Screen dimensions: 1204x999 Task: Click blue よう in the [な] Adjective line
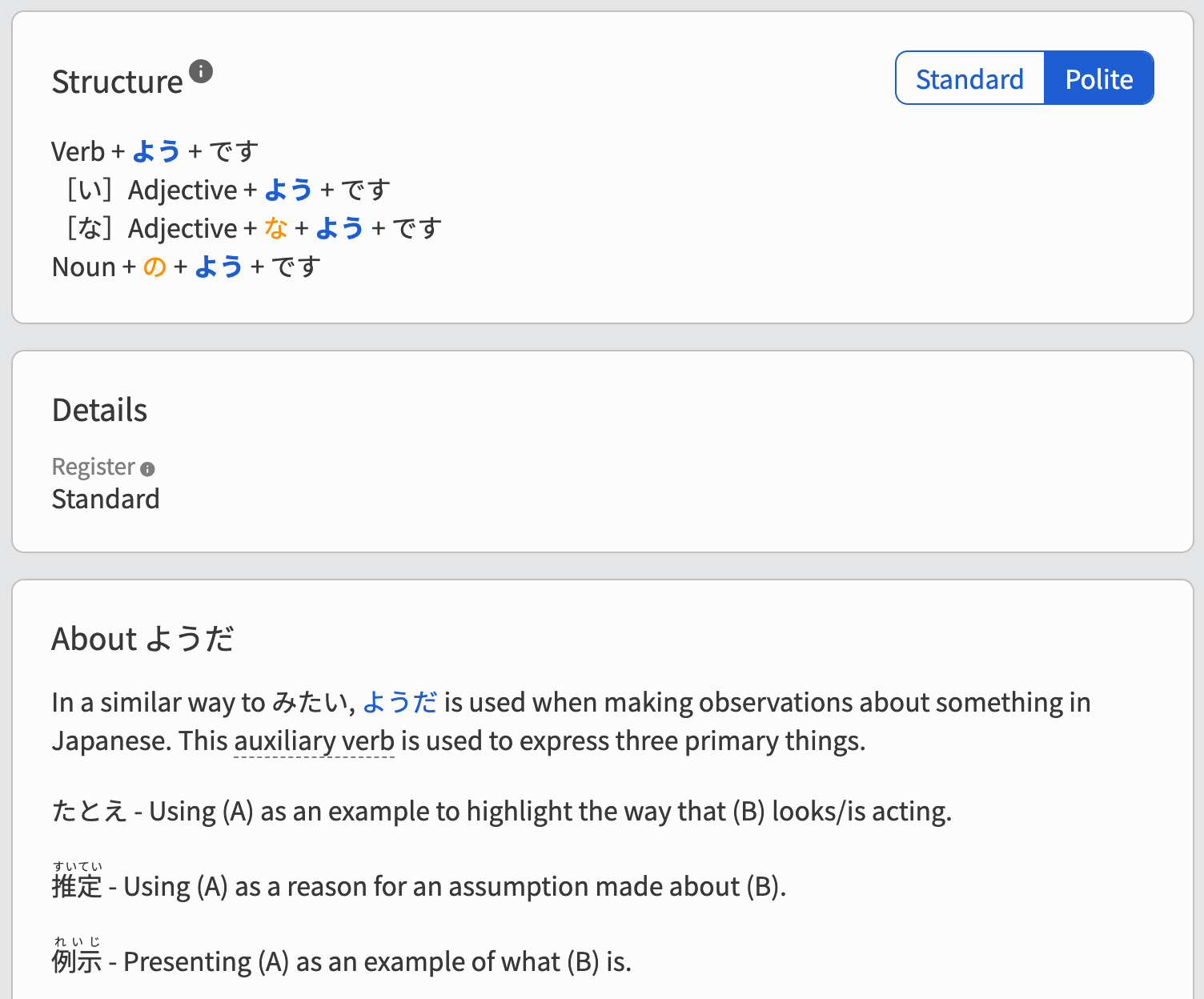click(339, 228)
